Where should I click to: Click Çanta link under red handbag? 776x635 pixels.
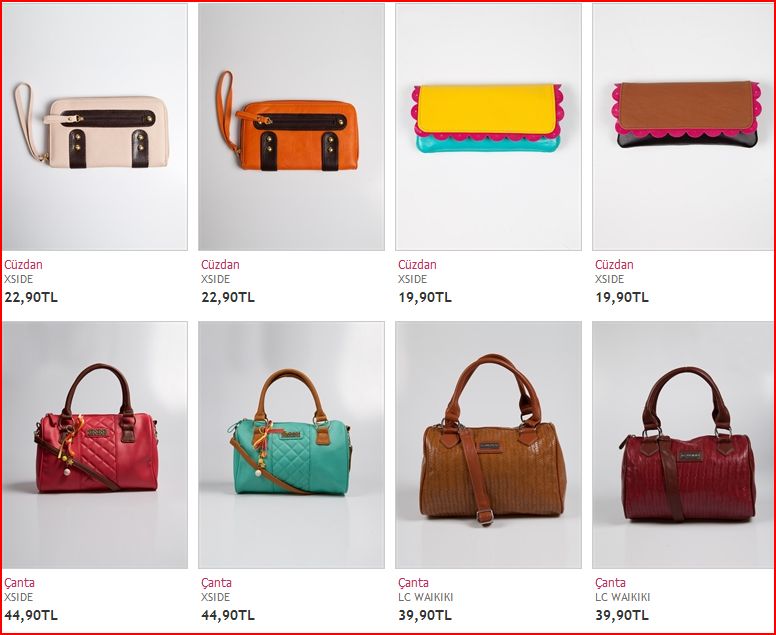coord(19,583)
